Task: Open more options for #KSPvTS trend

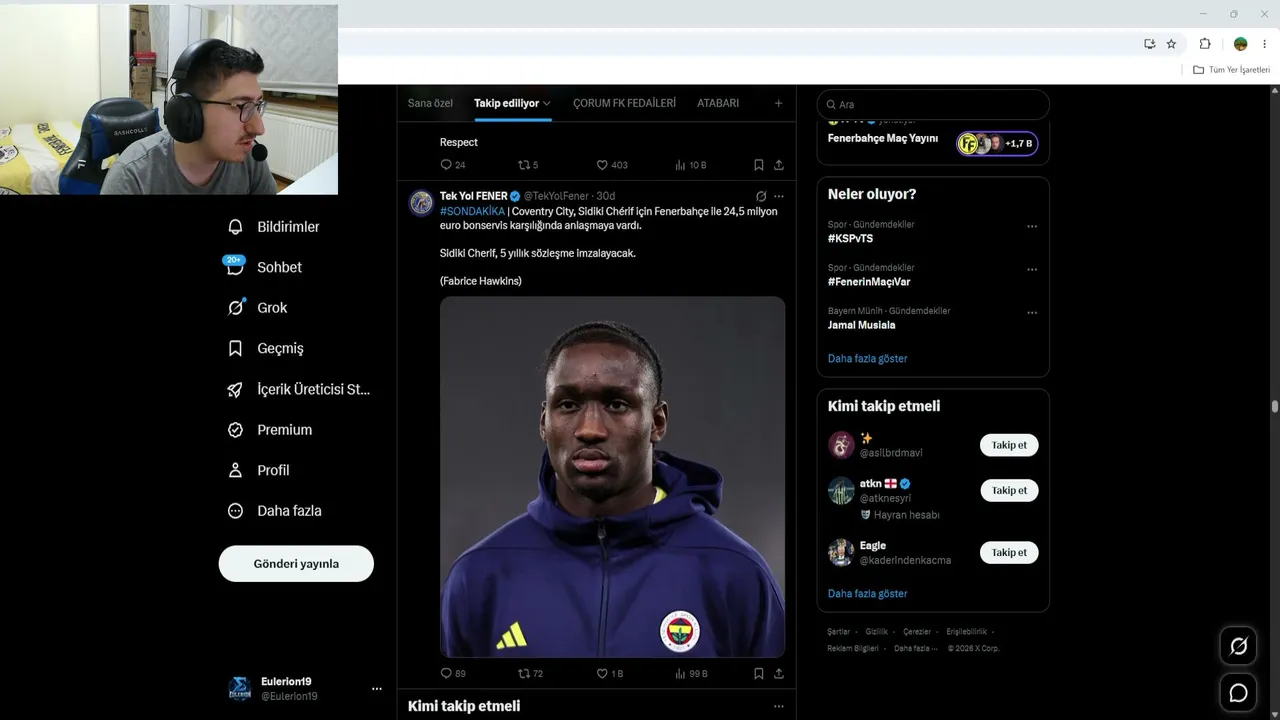Action: (x=1032, y=226)
